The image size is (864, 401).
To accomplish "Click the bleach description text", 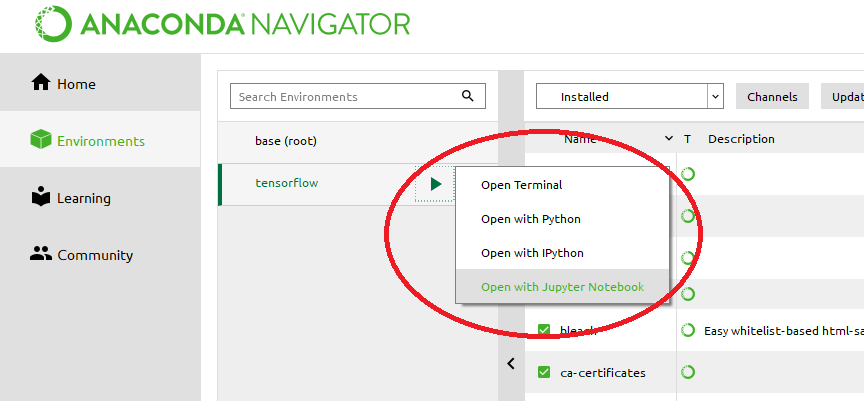I will (784, 331).
